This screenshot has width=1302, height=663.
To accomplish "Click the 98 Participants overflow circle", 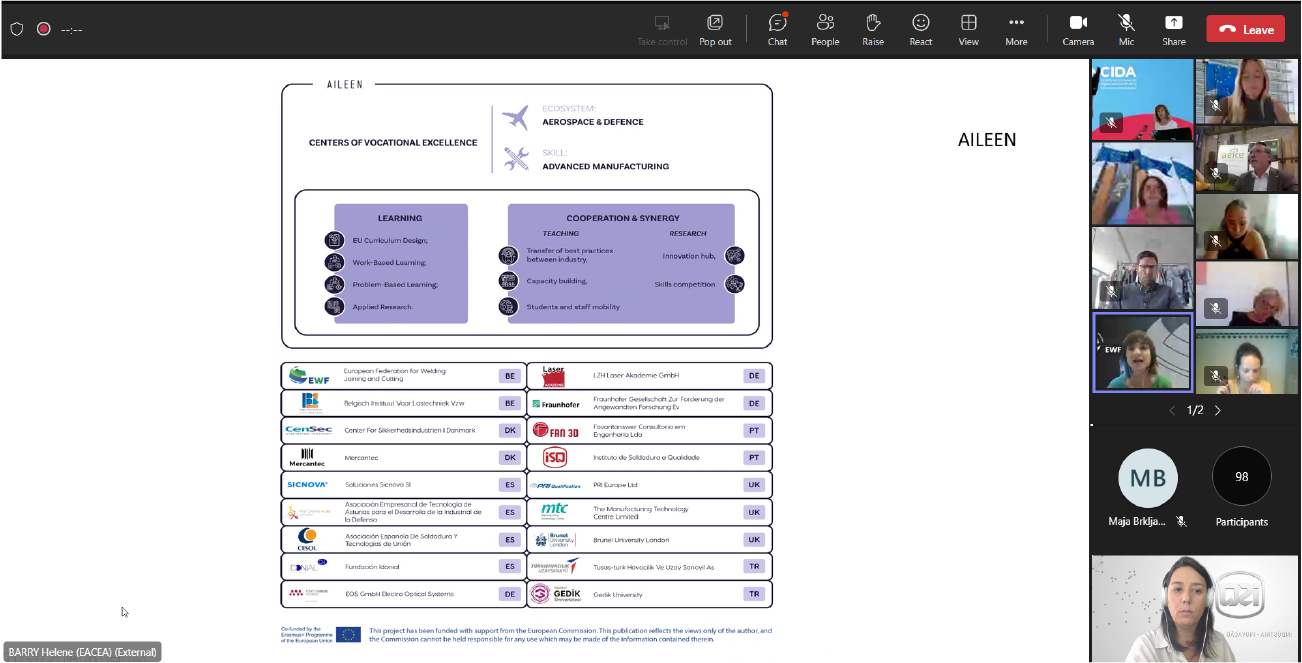I will pyautogui.click(x=1242, y=477).
